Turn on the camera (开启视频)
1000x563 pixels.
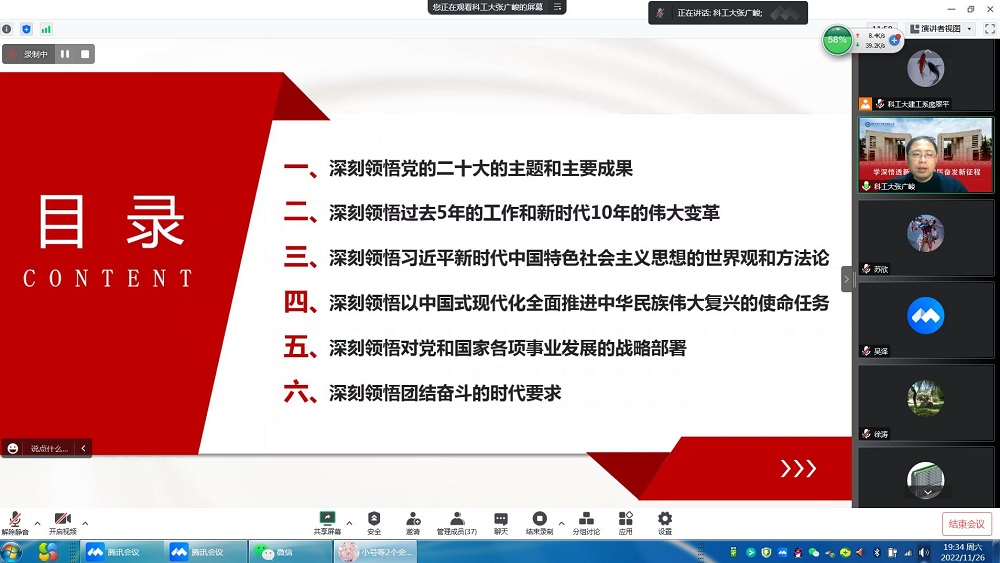click(62, 521)
